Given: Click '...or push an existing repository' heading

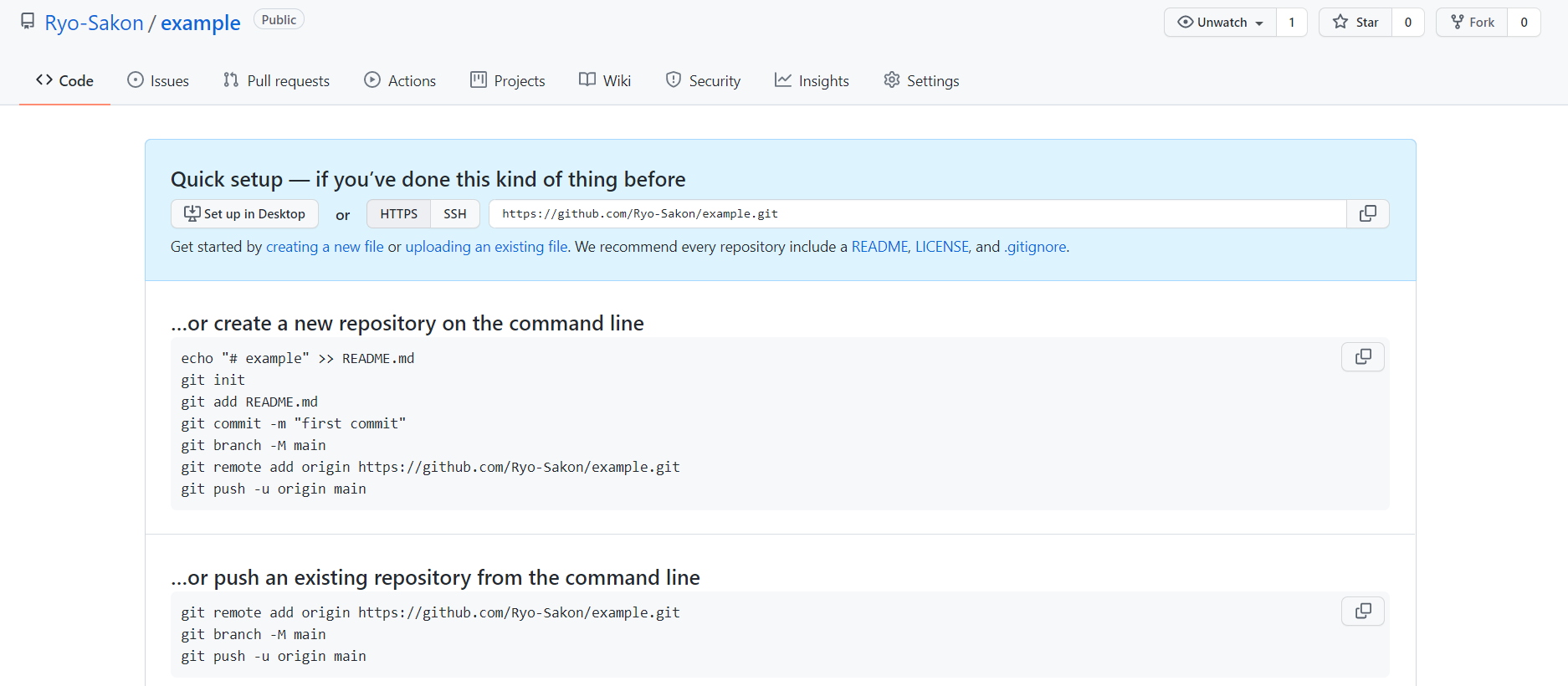Looking at the screenshot, I should [435, 577].
